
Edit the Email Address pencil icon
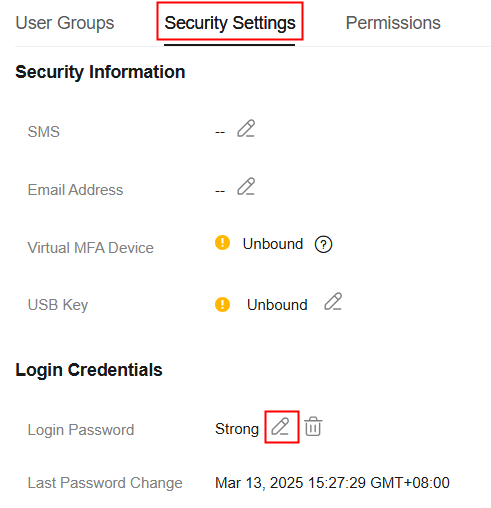point(246,186)
